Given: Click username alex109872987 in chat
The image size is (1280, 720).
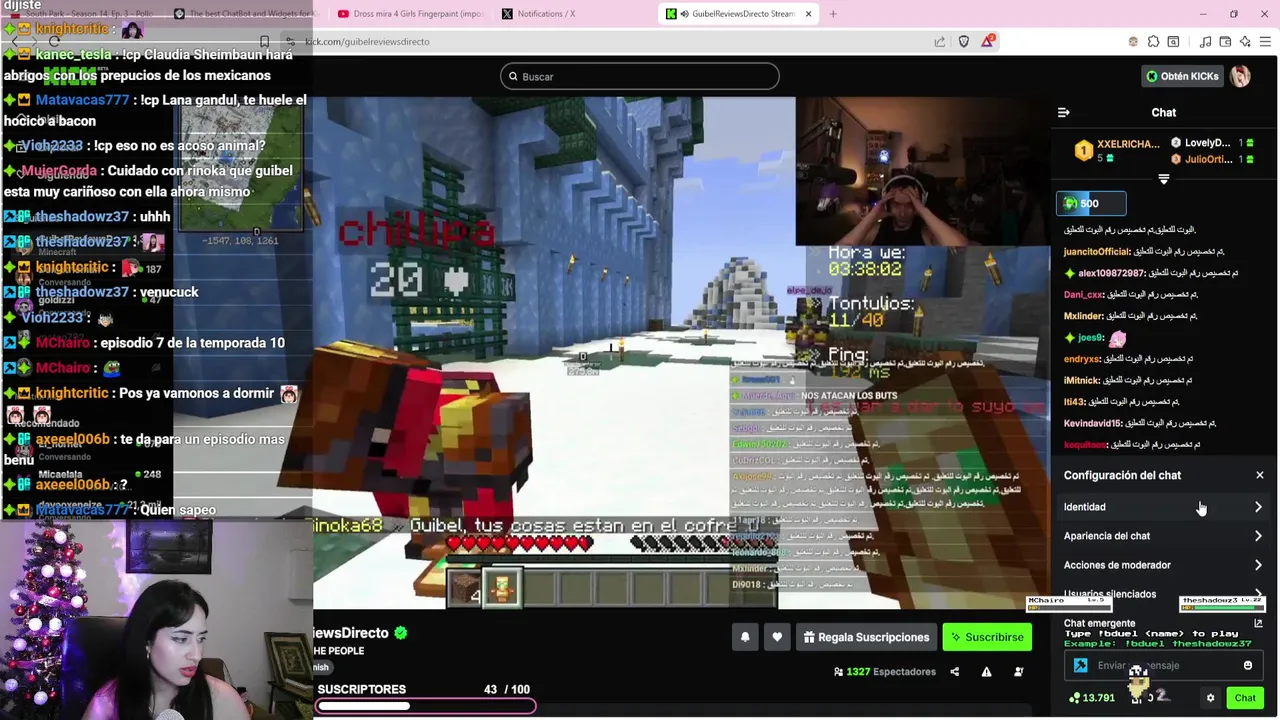Looking at the screenshot, I should pos(1111,273).
